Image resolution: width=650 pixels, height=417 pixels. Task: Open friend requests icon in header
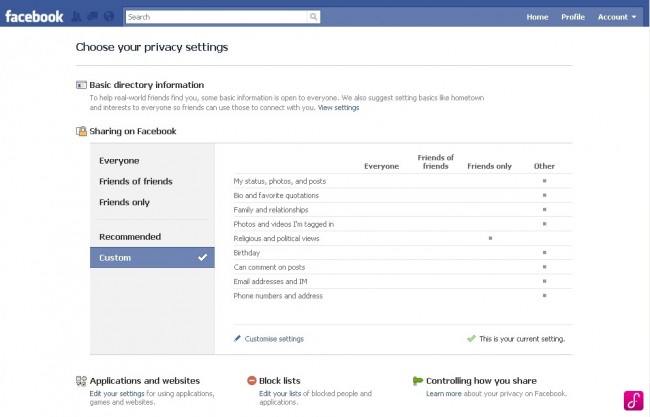click(76, 17)
